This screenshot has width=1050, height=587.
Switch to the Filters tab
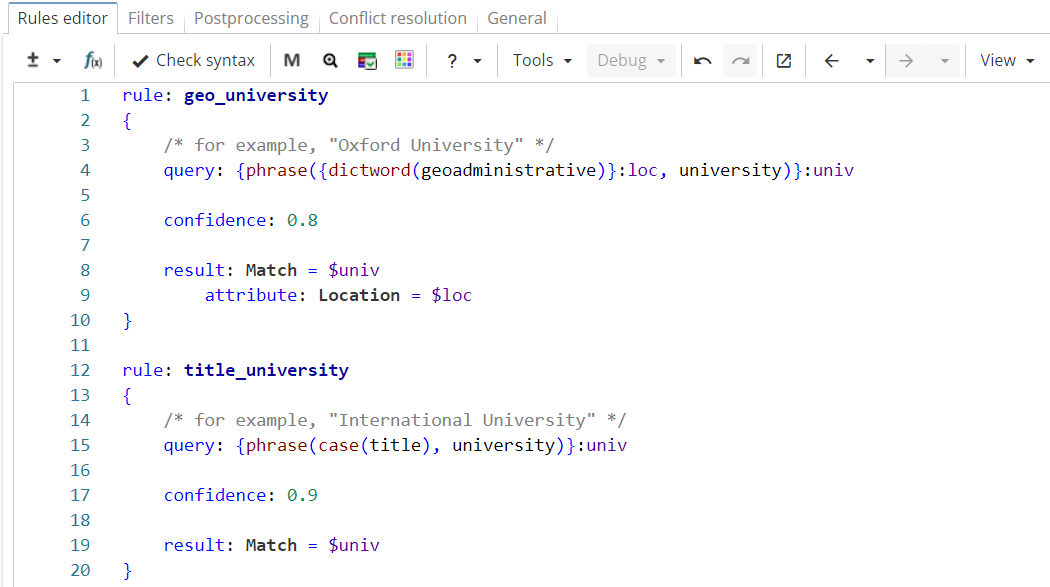coord(151,18)
